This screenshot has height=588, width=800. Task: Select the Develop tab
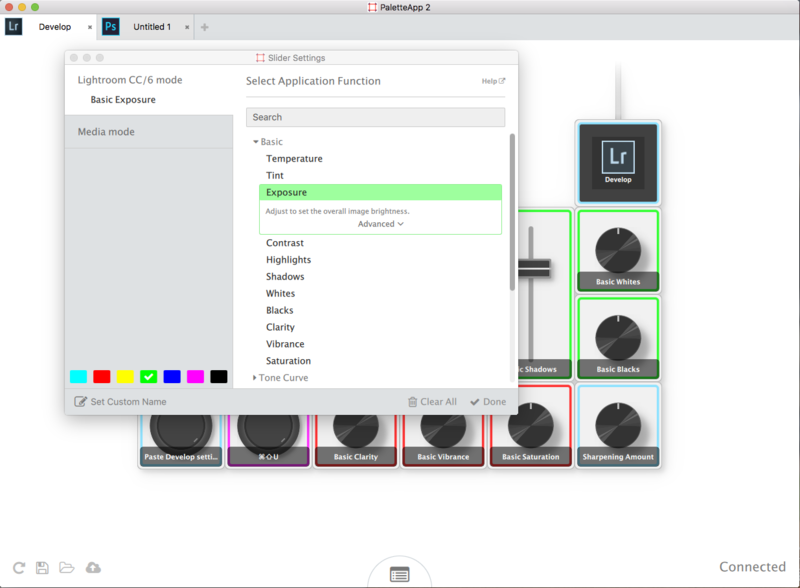pos(55,26)
